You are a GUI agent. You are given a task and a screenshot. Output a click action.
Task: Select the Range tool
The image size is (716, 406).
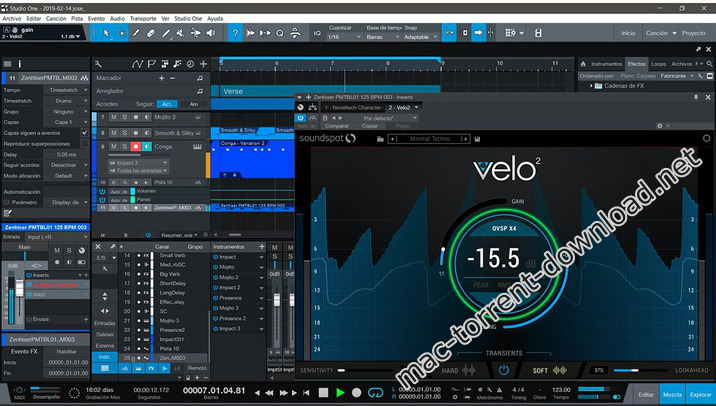(x=121, y=33)
